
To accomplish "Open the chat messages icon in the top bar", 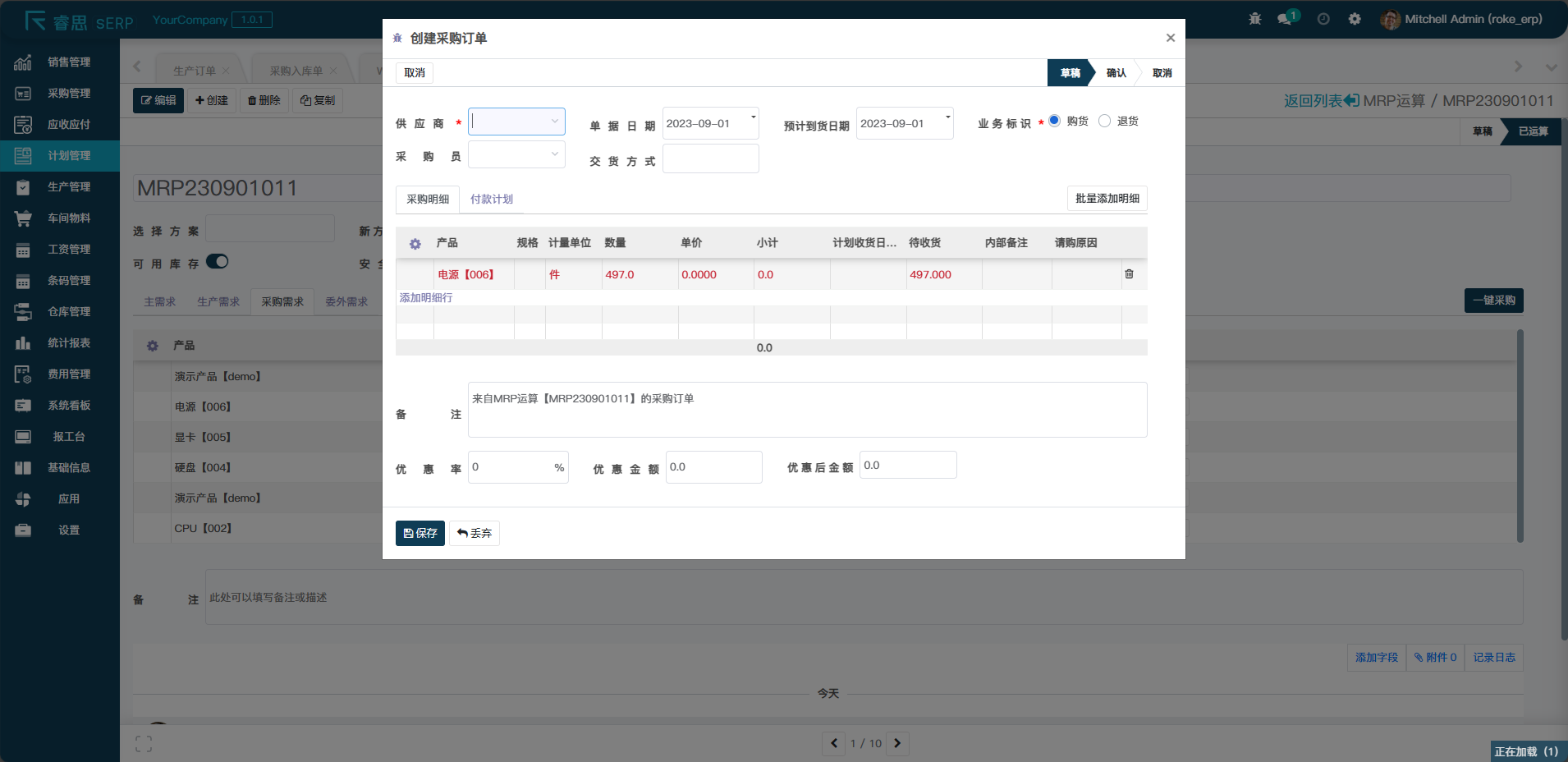I will tap(1285, 19).
